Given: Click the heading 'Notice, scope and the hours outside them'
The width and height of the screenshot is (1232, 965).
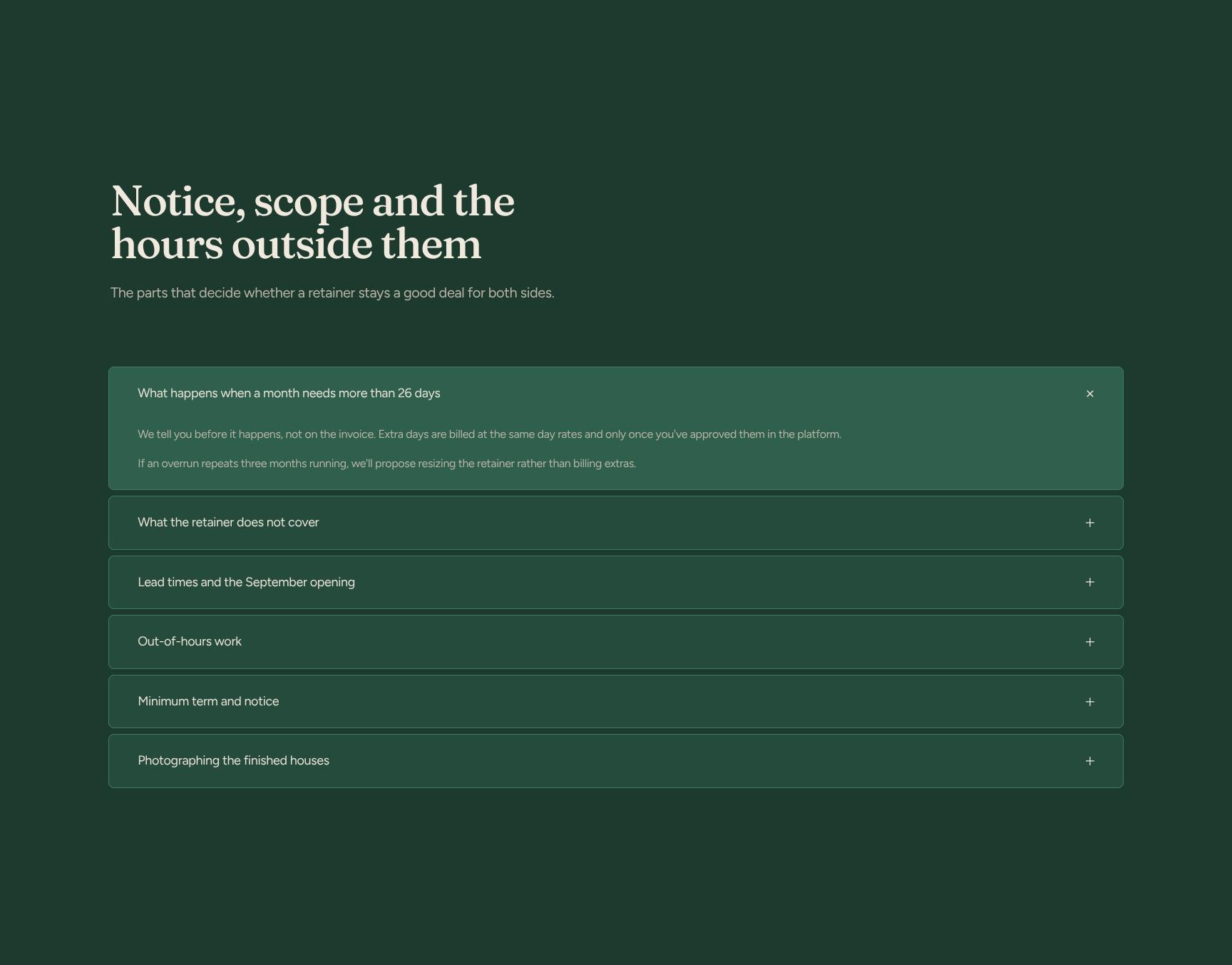Looking at the screenshot, I should pyautogui.click(x=313, y=223).
